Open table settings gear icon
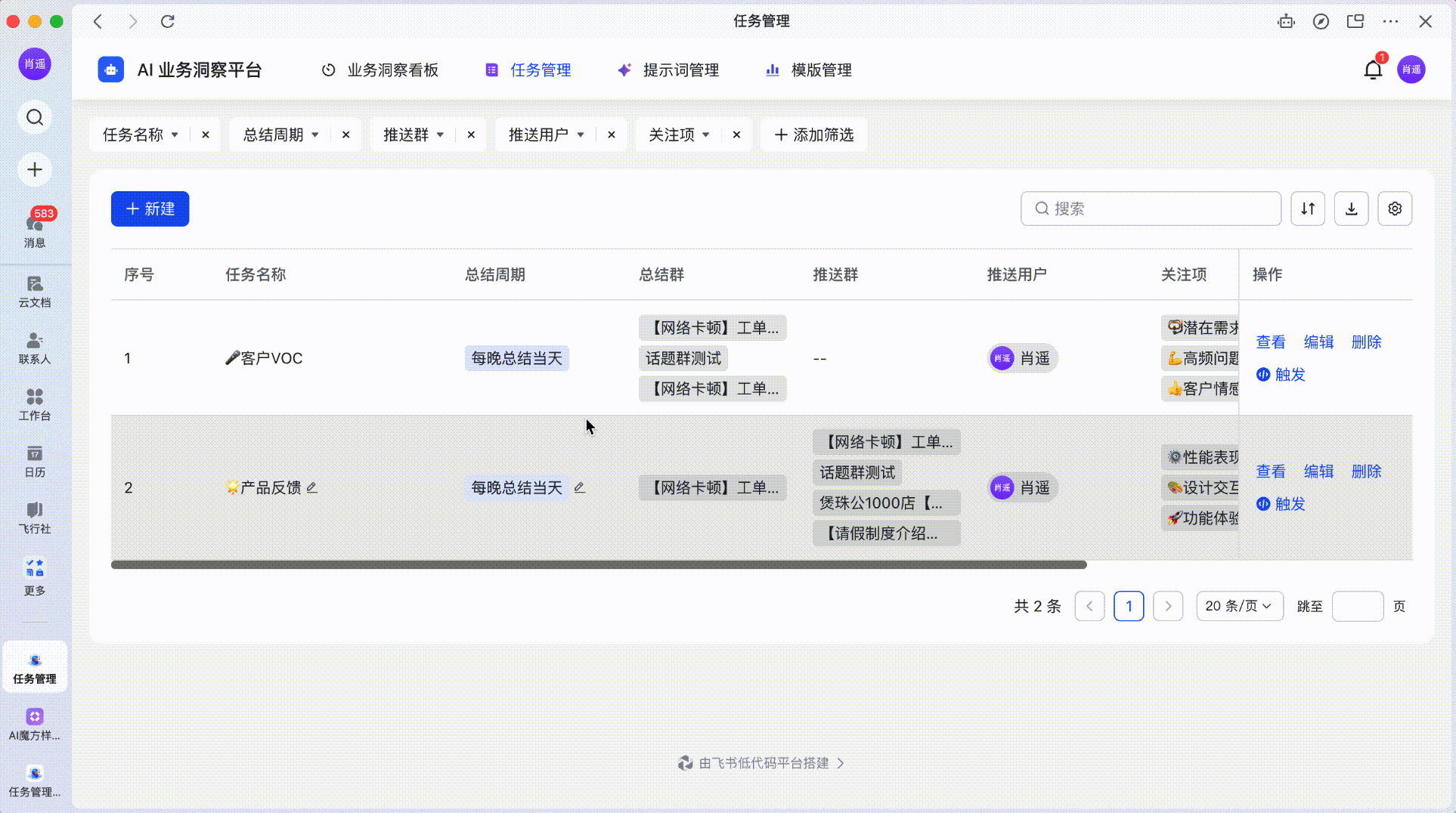The width and height of the screenshot is (1456, 813). click(1394, 209)
